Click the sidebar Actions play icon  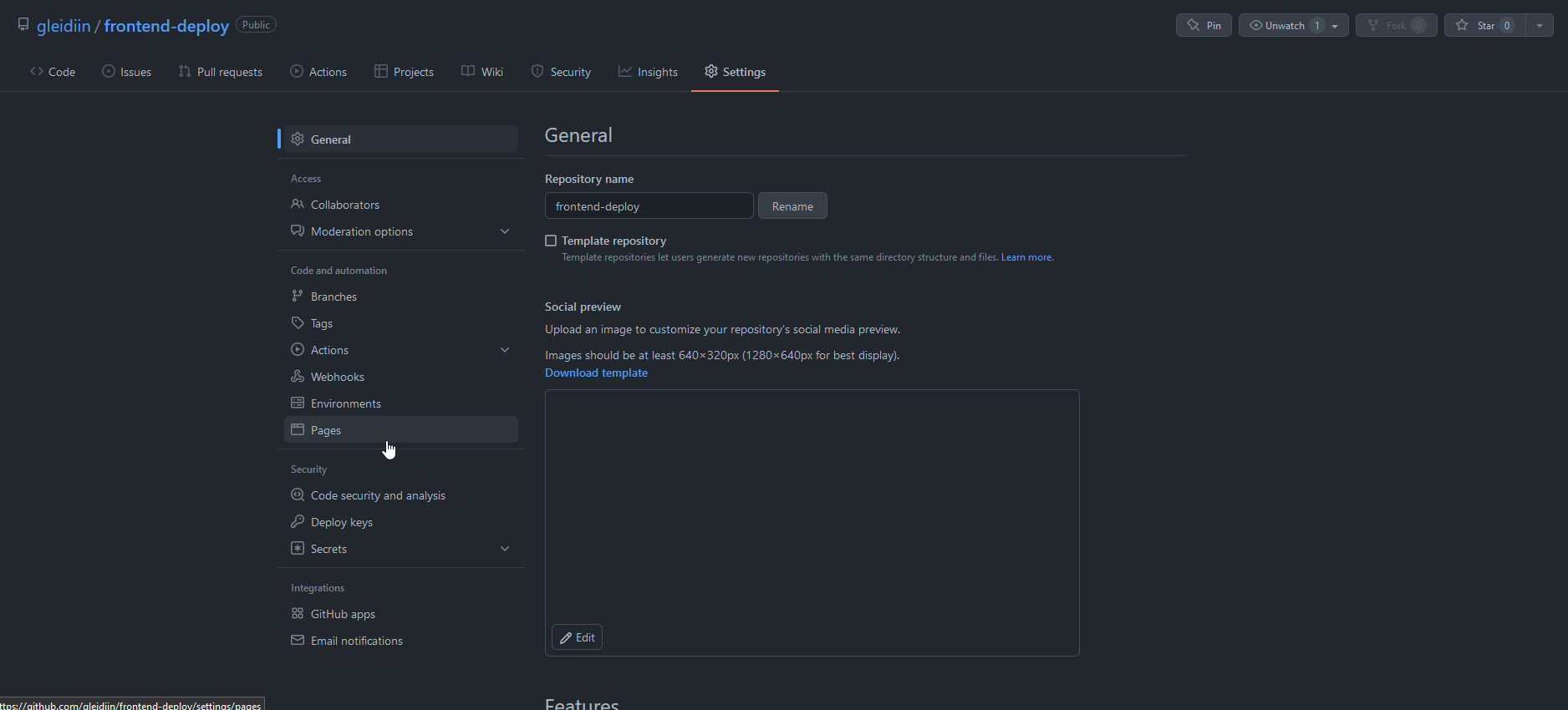coord(298,349)
